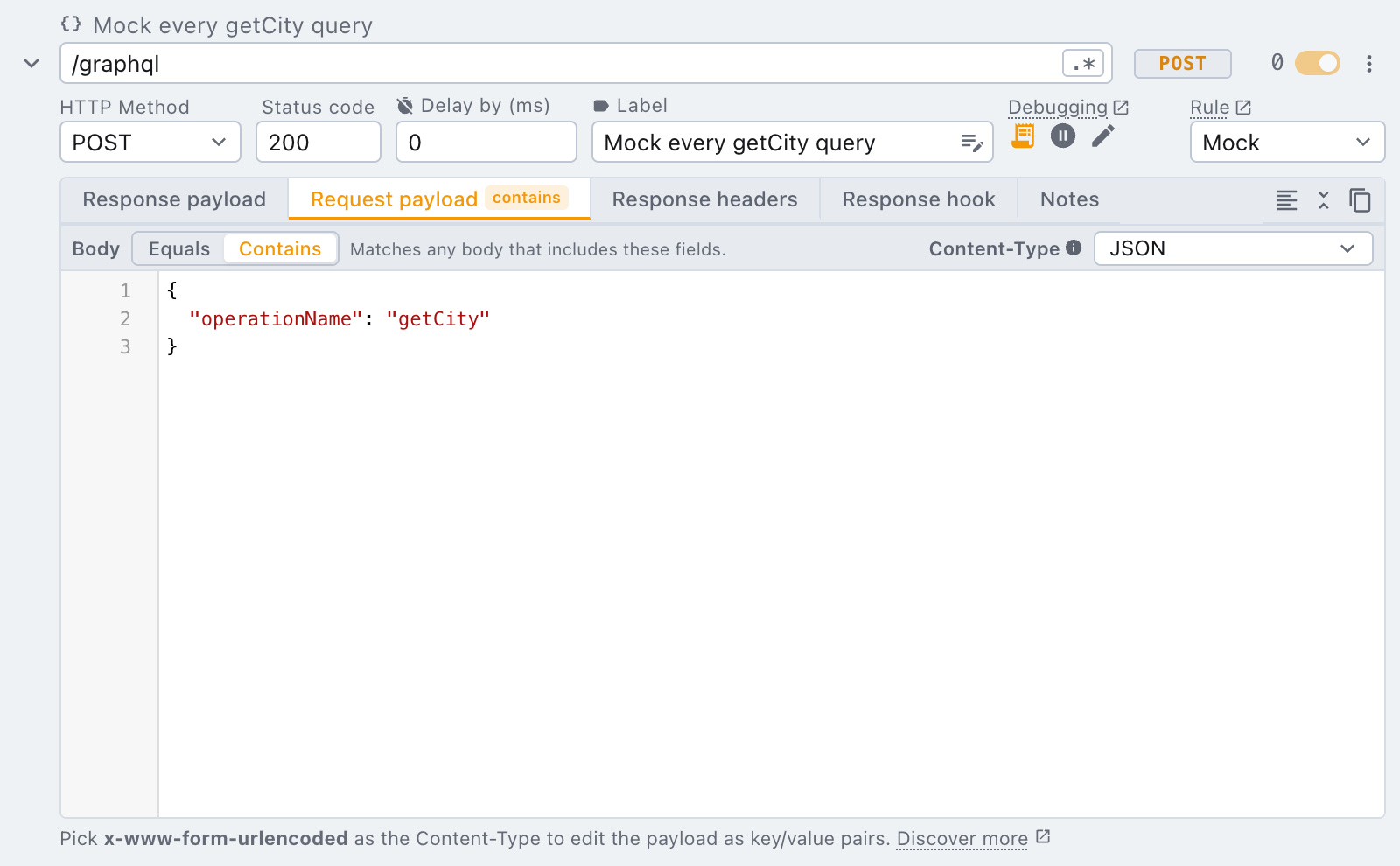
Task: Click the format/beautify payload icon
Action: click(x=1287, y=200)
